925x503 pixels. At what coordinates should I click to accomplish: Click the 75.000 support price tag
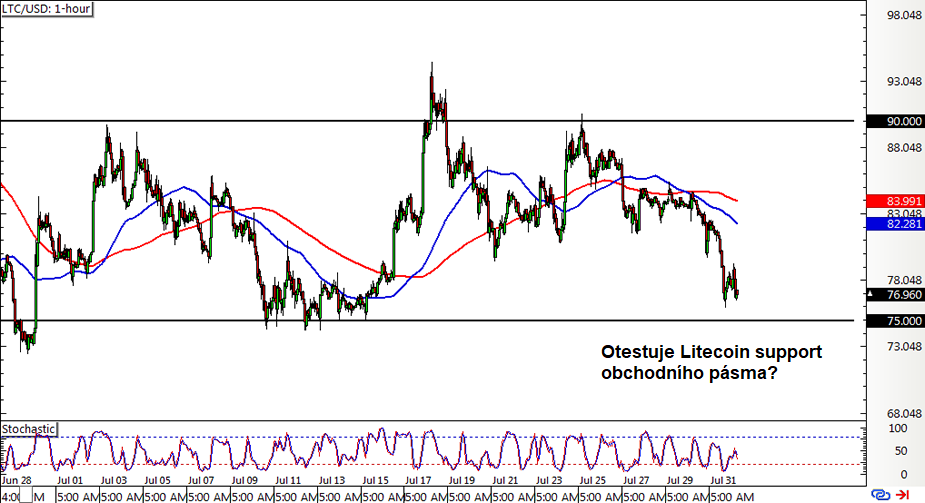896,321
